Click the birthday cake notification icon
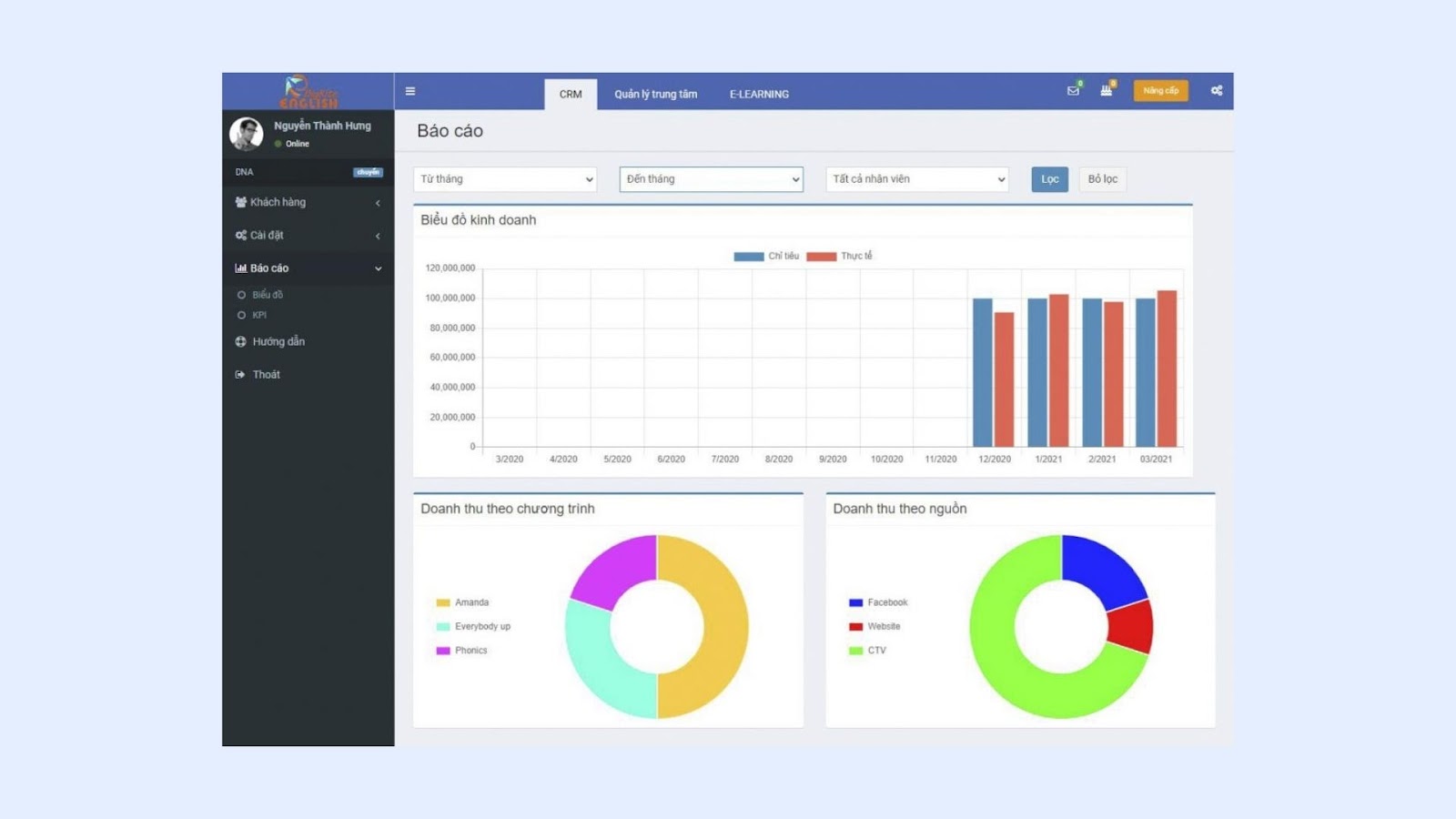This screenshot has height=819, width=1456. (x=1106, y=91)
